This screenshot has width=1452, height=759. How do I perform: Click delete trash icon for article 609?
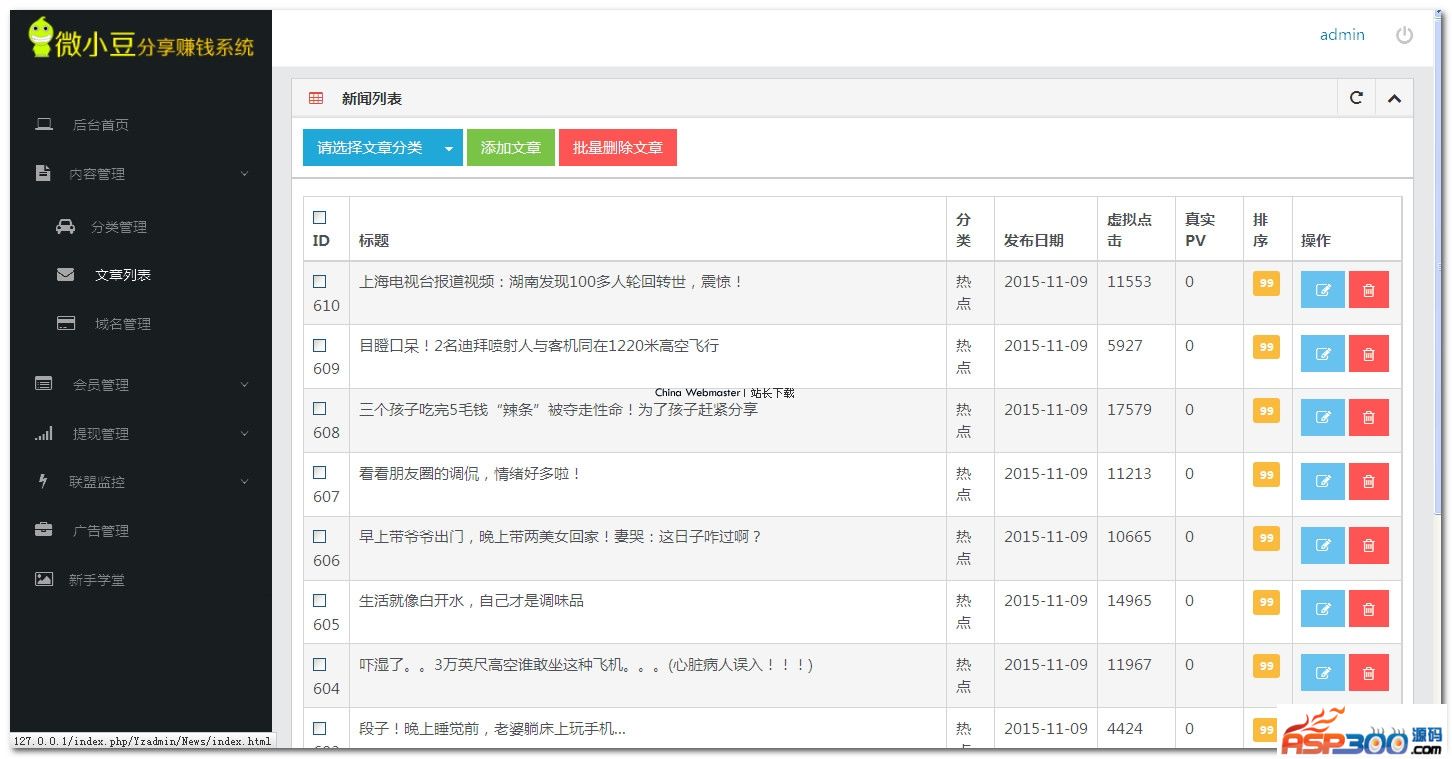click(1368, 354)
